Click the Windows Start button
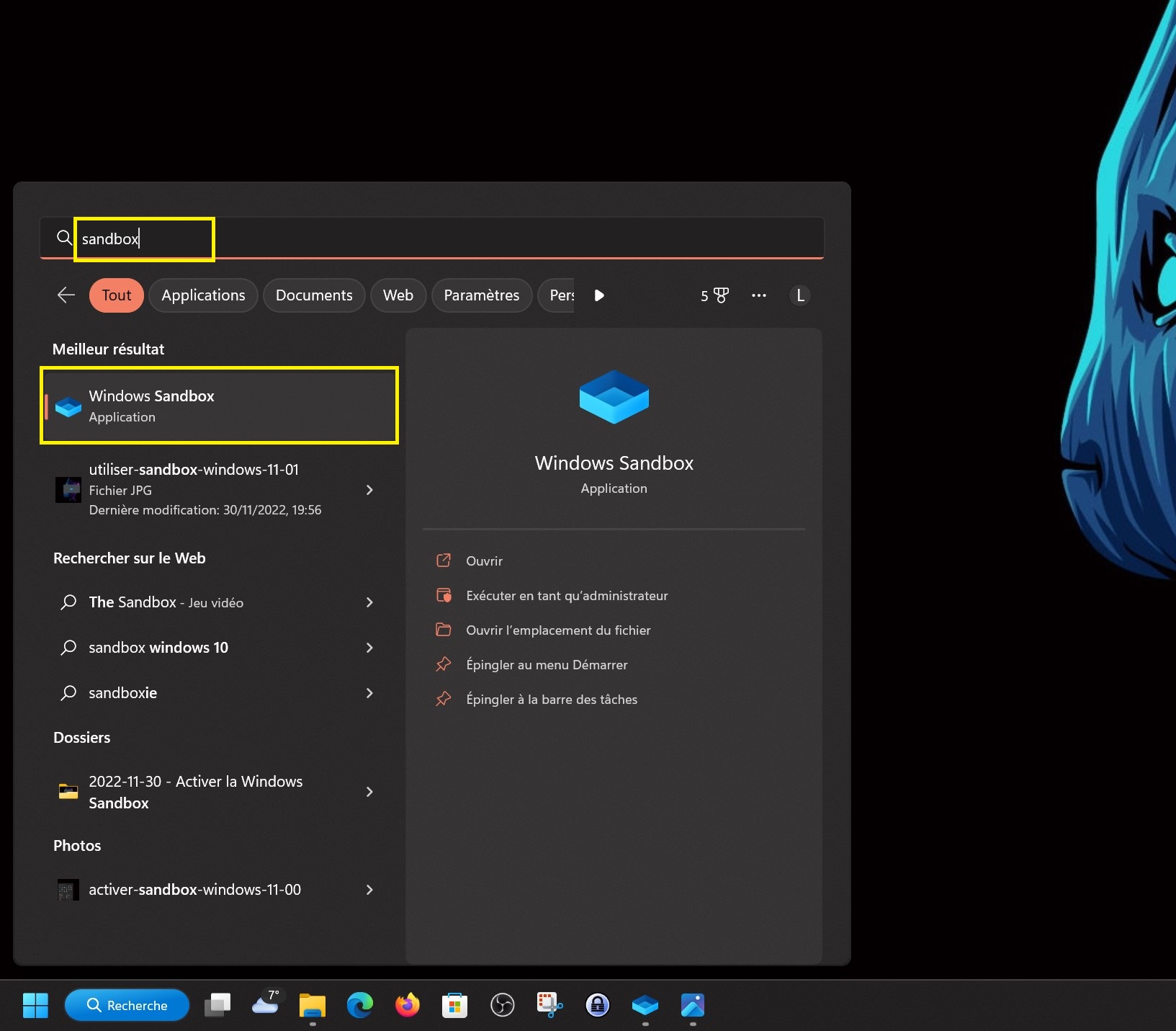 35,1004
